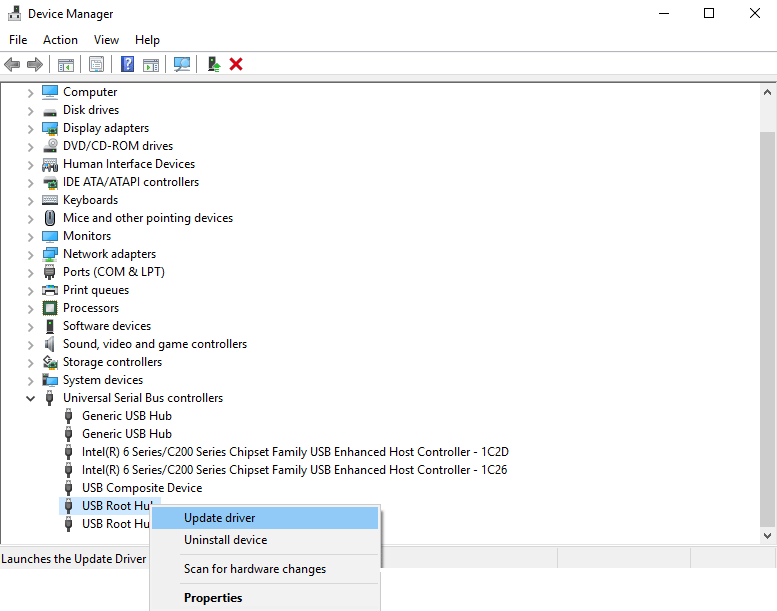This screenshot has height=611, width=777.
Task: Click the Back arrow toolbar icon
Action: [x=12, y=64]
